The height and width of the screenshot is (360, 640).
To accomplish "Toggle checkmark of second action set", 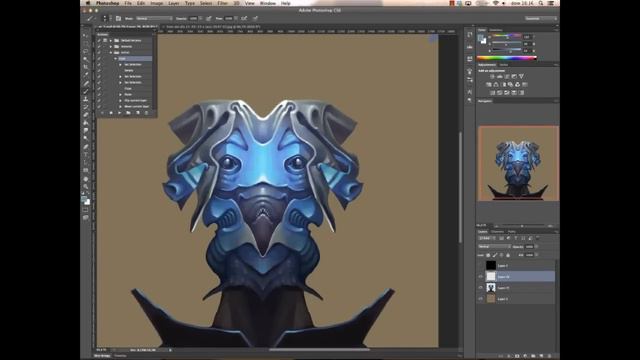I will click(99, 47).
